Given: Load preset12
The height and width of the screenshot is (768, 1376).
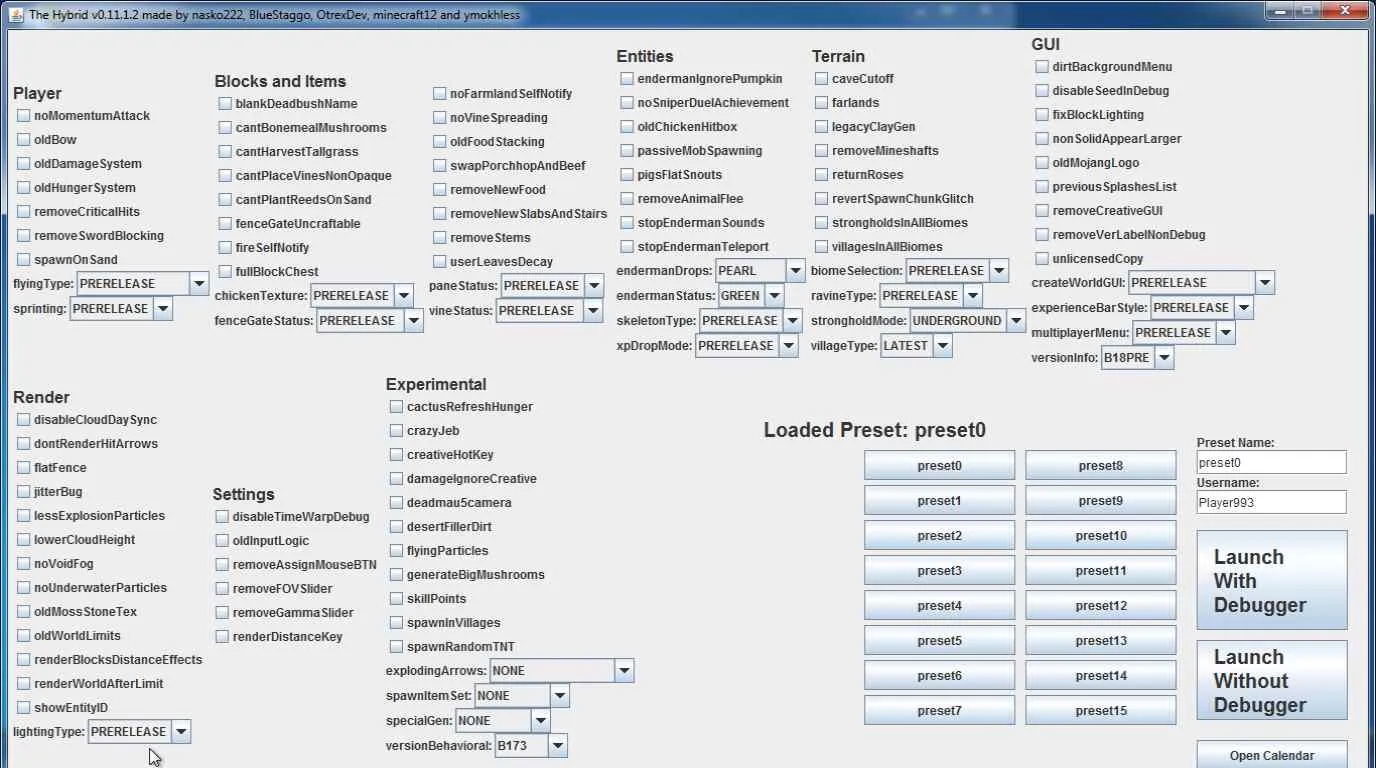Looking at the screenshot, I should pyautogui.click(x=1100, y=606).
